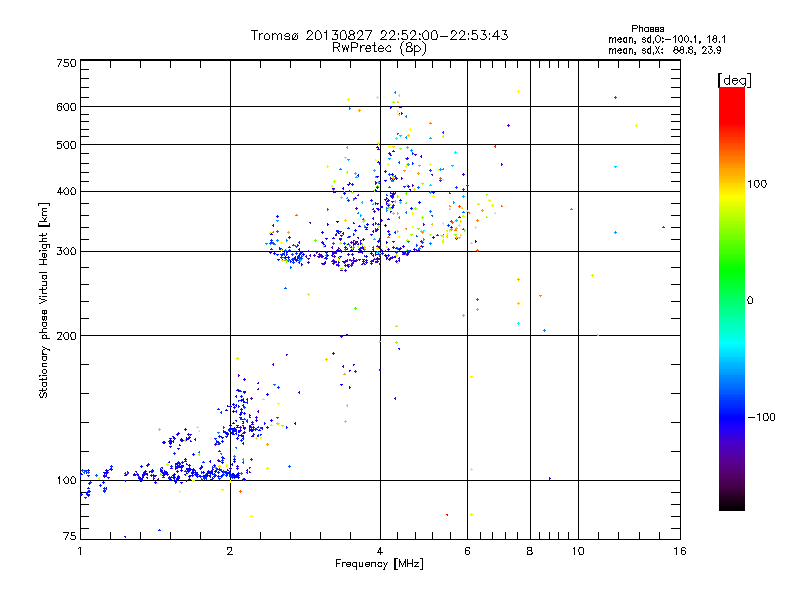Select the subtitle 'RwPretec (8p)'
800x600 pixels.
pos(379,48)
